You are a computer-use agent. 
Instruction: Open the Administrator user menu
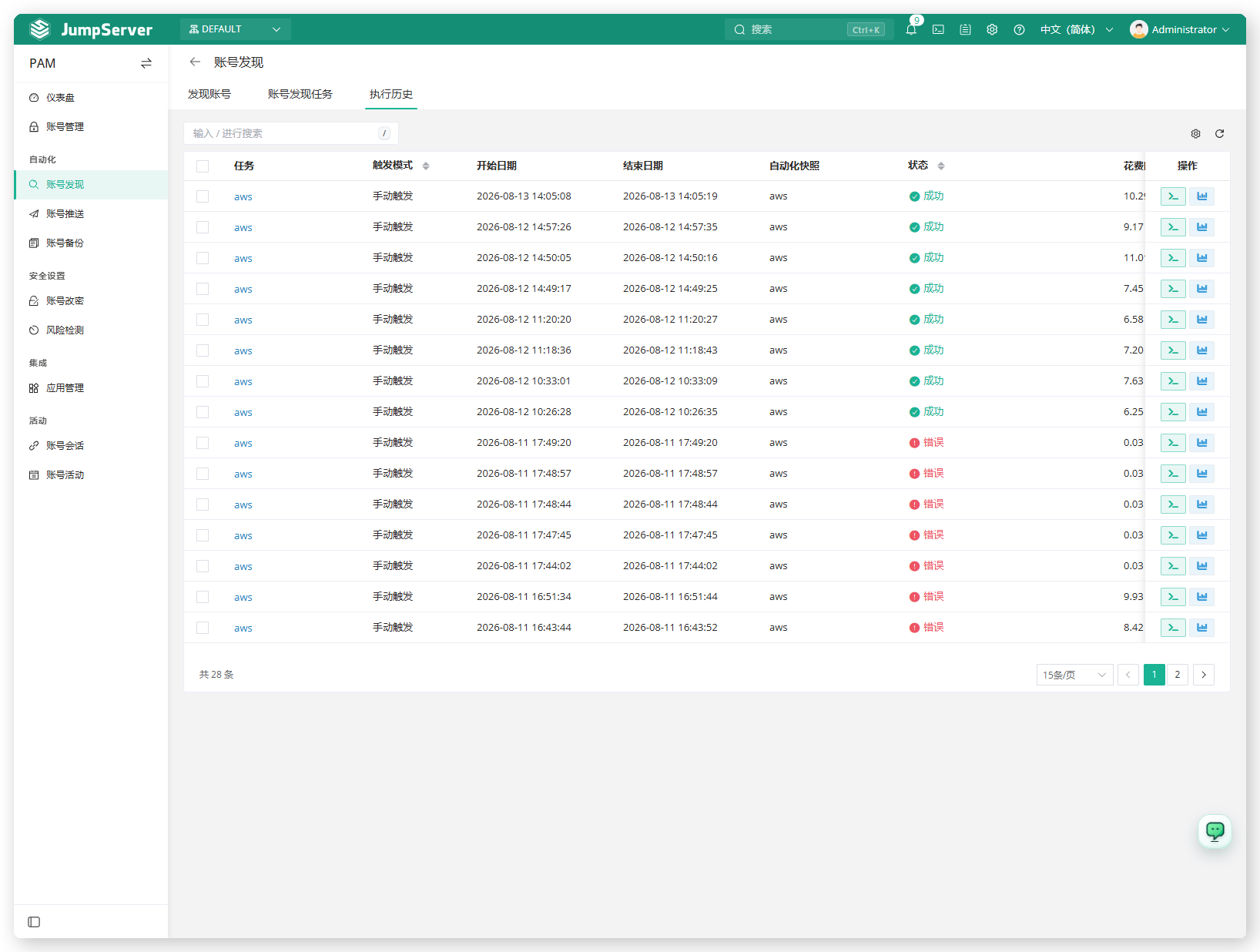[x=1180, y=29]
